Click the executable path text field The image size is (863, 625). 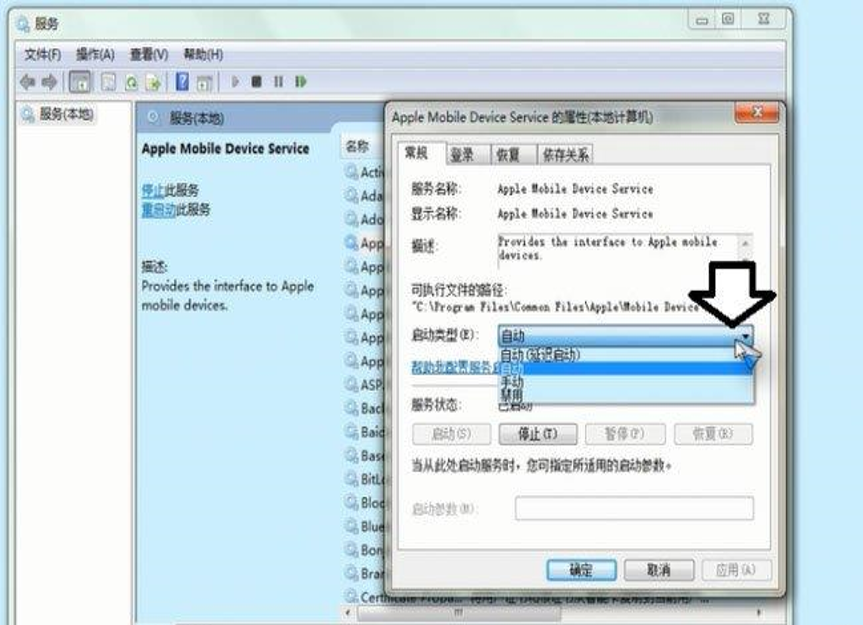(555, 307)
